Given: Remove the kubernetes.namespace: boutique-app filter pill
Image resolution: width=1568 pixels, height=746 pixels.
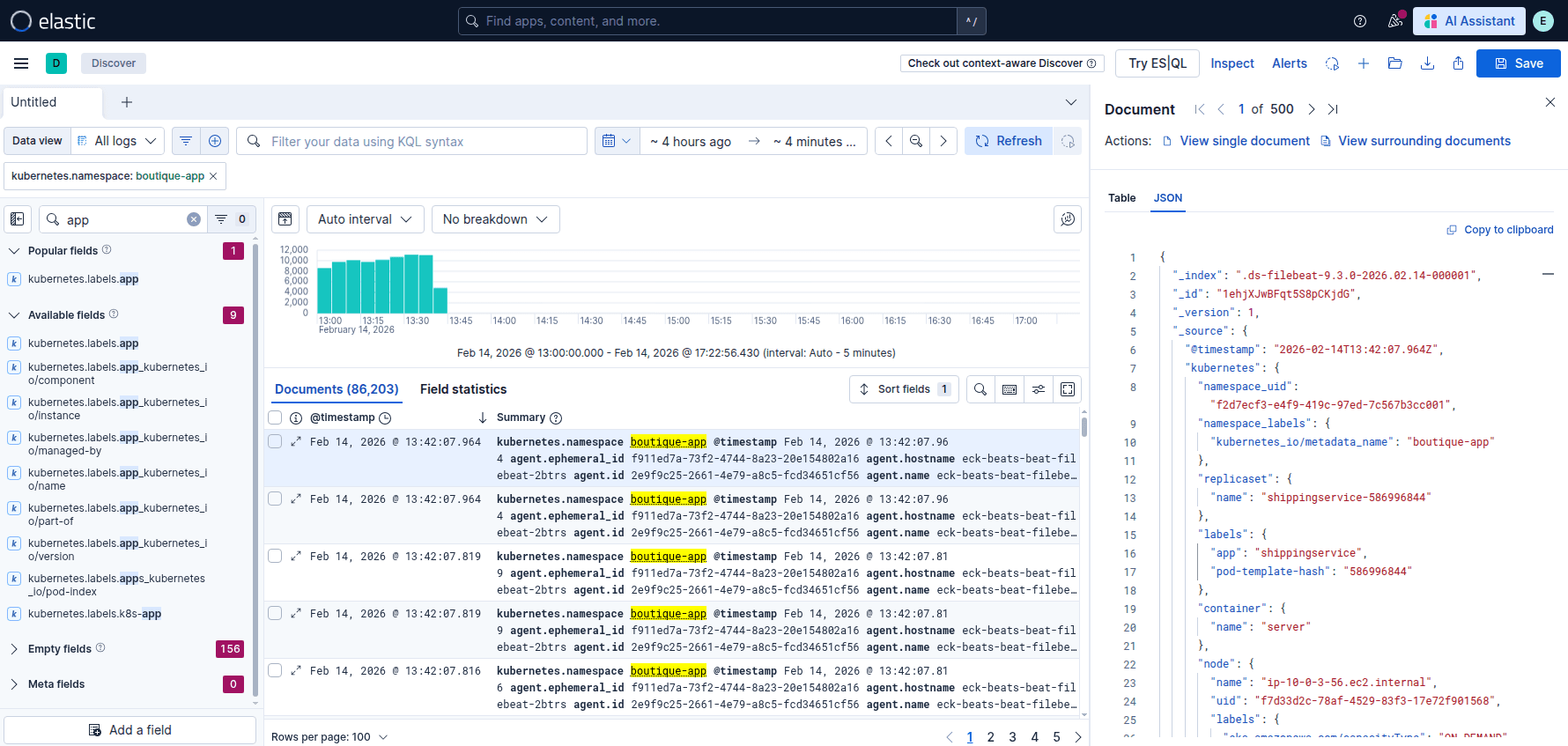Looking at the screenshot, I should 213,176.
